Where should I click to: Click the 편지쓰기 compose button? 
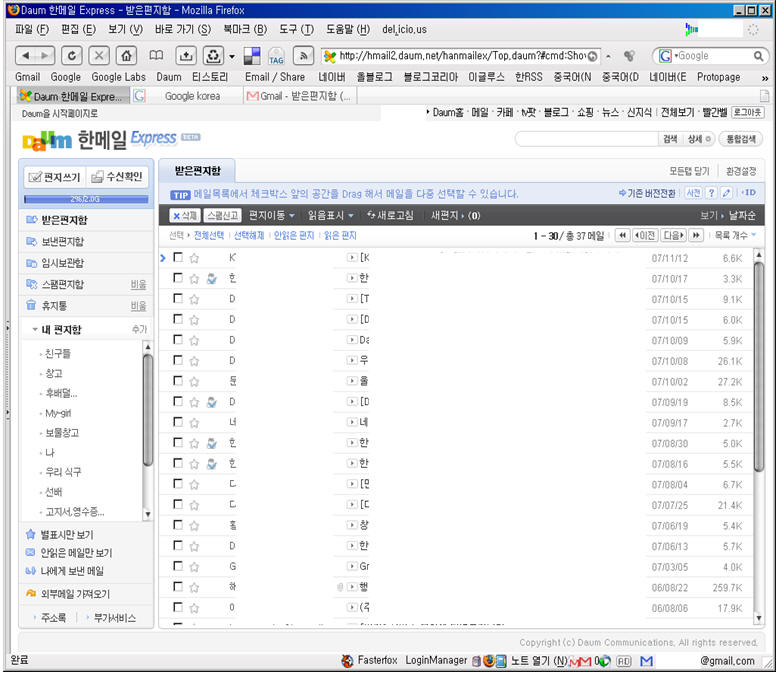click(55, 177)
